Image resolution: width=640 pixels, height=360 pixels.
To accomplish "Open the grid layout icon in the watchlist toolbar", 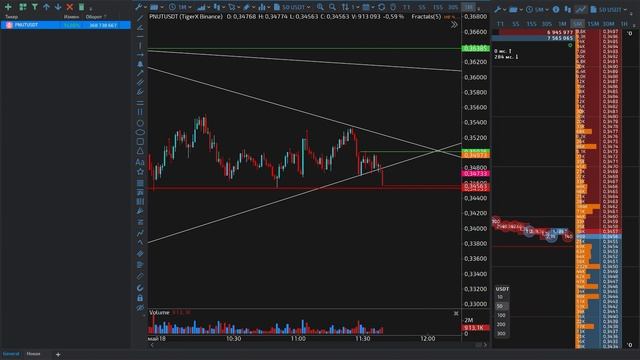I will point(23,7).
